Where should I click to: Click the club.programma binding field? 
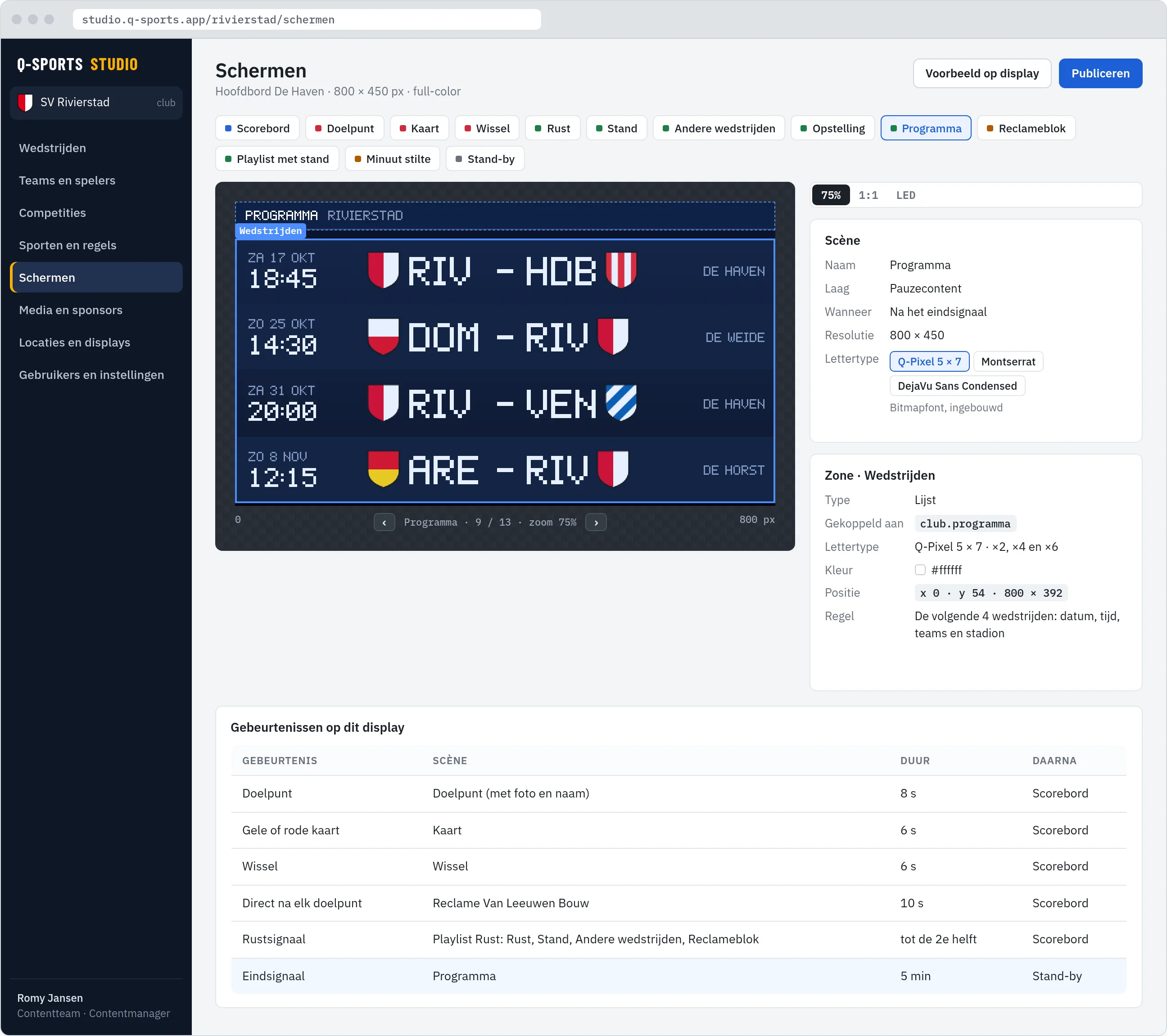(964, 523)
